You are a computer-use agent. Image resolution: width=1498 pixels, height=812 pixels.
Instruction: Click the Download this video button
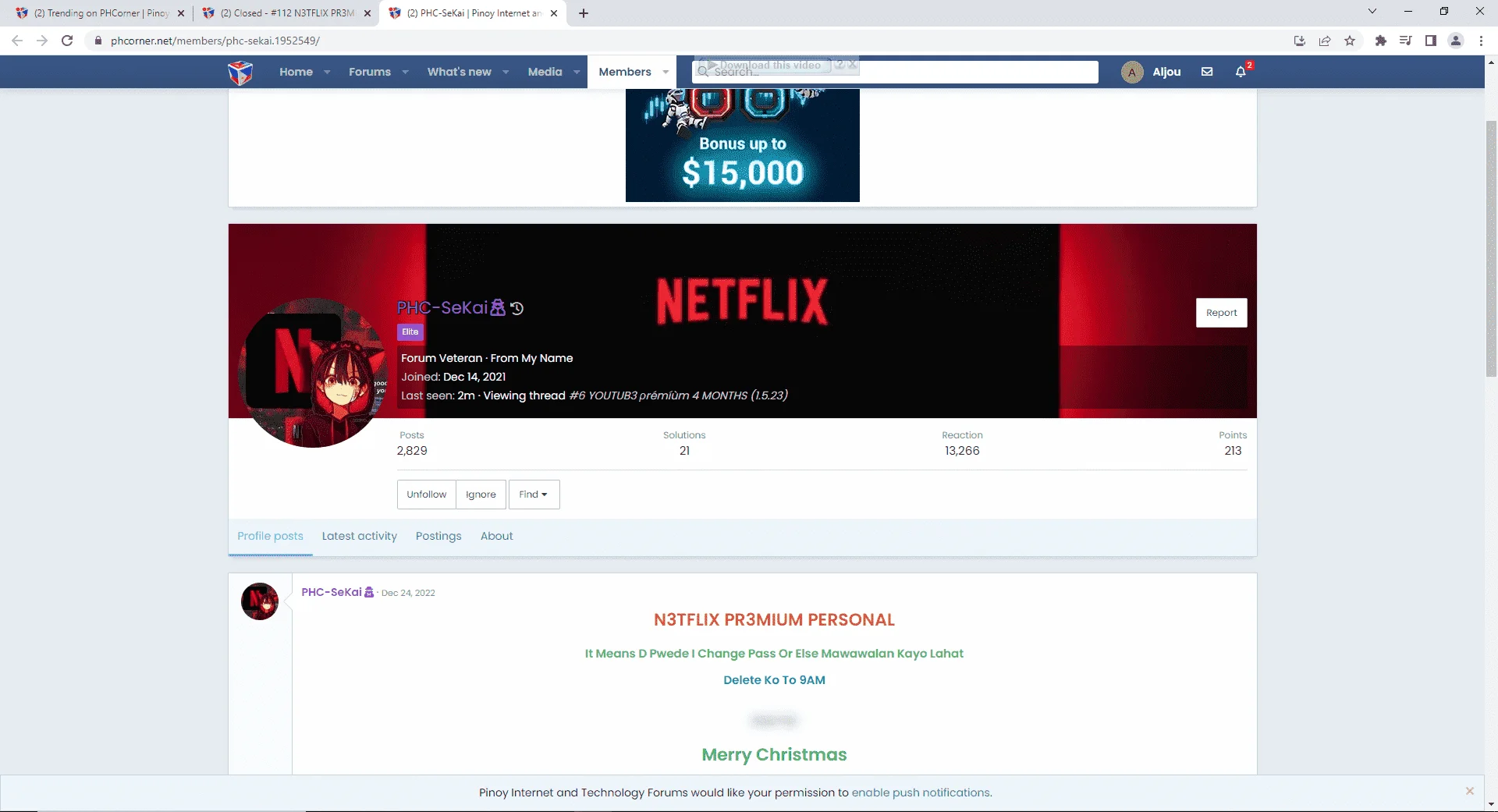(763, 65)
